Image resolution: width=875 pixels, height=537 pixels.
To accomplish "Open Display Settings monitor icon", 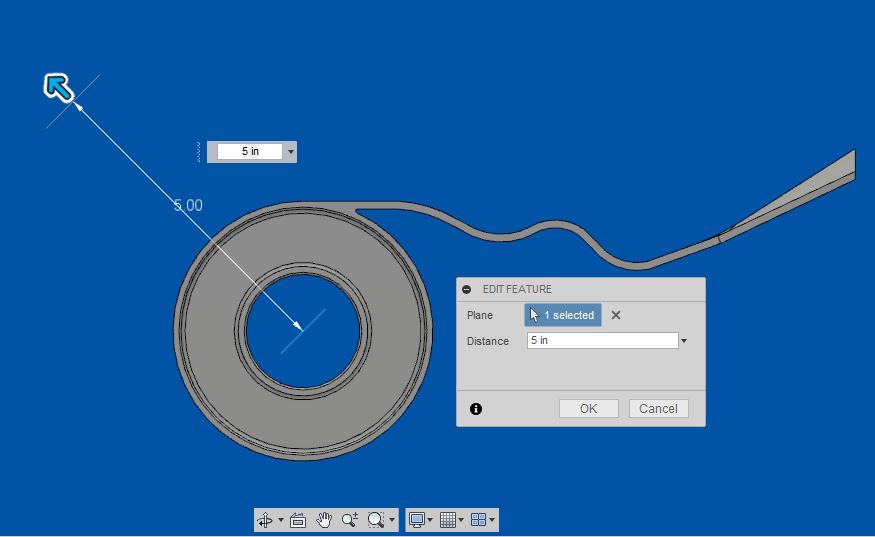I will tap(416, 520).
